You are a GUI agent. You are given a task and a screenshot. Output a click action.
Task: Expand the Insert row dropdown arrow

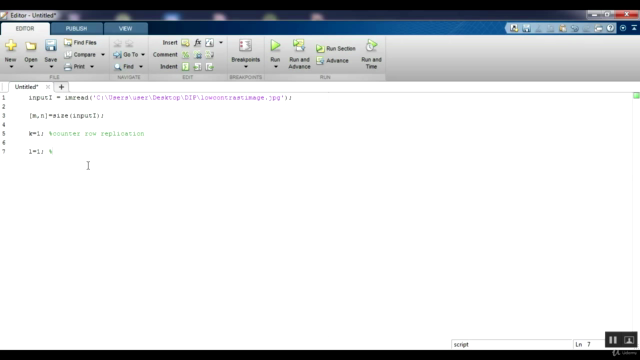pos(221,42)
